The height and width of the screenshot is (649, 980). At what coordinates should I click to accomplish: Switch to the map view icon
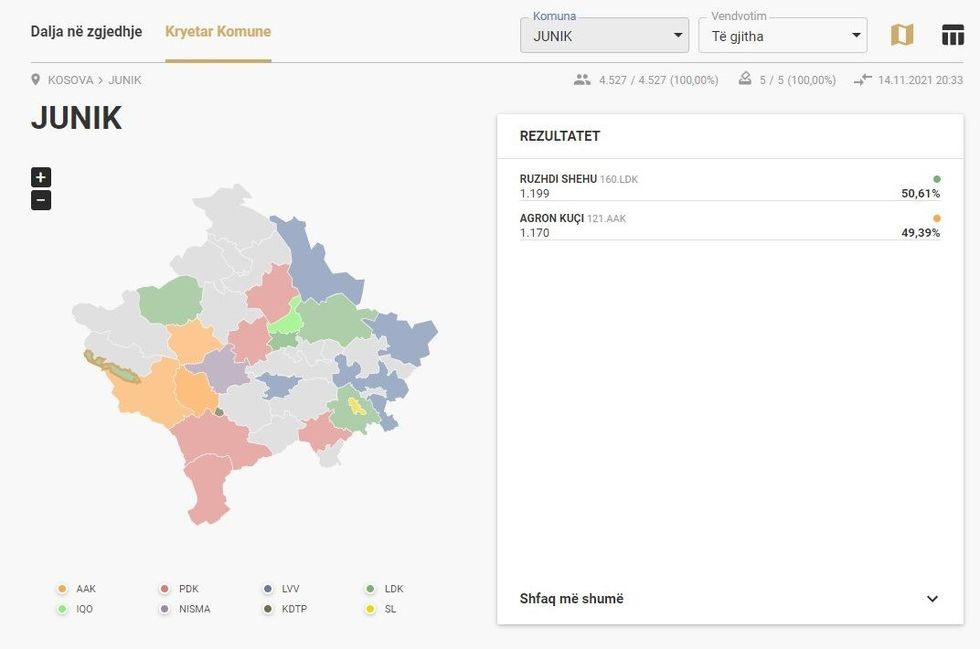[902, 35]
